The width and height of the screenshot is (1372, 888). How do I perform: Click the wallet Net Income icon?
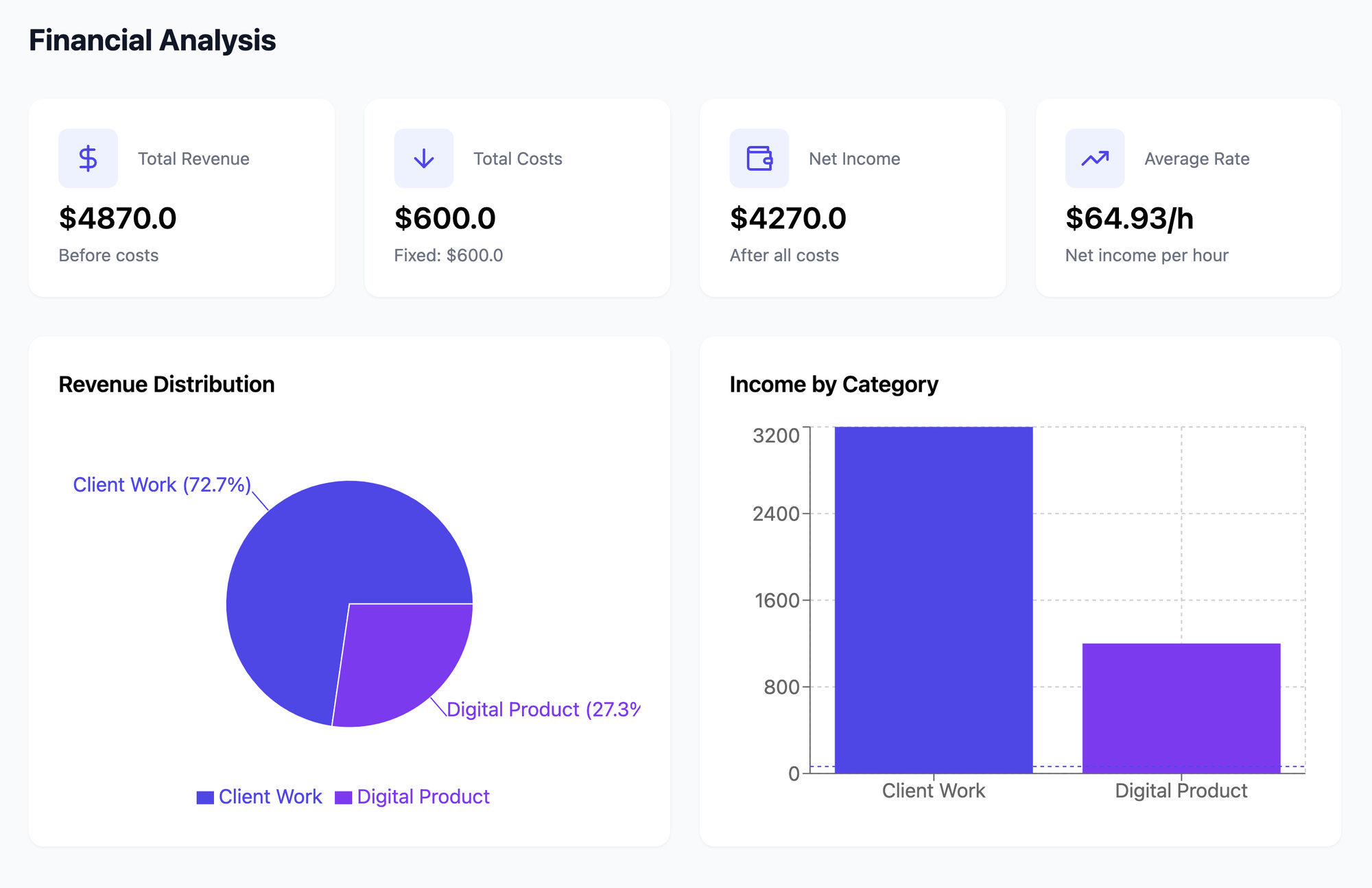click(x=759, y=158)
